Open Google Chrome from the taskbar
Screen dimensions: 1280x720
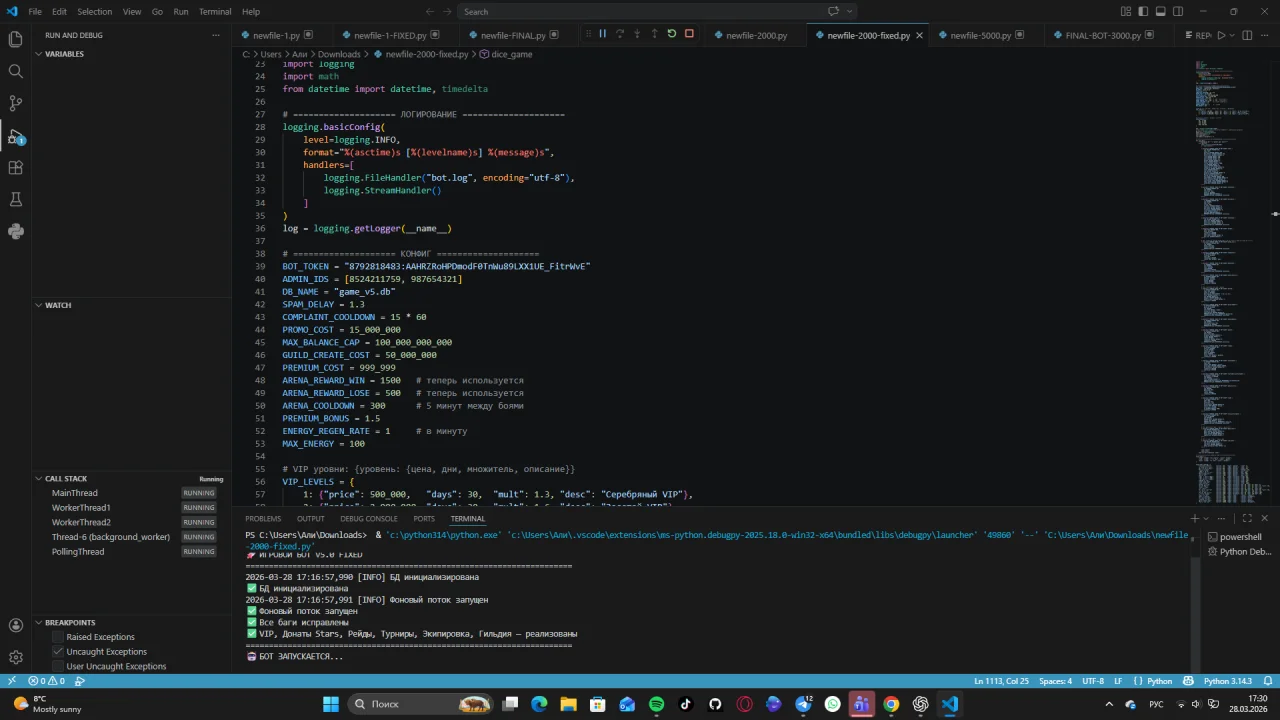coord(891,704)
